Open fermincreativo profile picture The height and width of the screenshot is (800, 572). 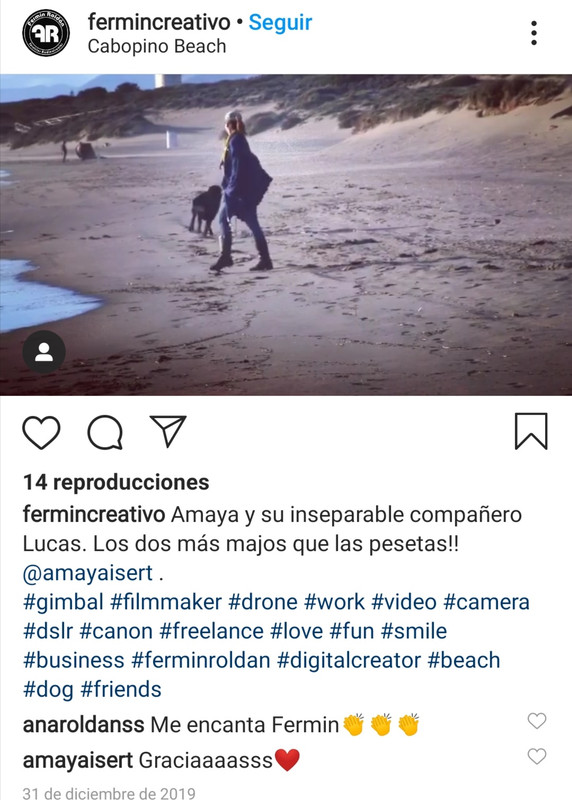pyautogui.click(x=46, y=33)
